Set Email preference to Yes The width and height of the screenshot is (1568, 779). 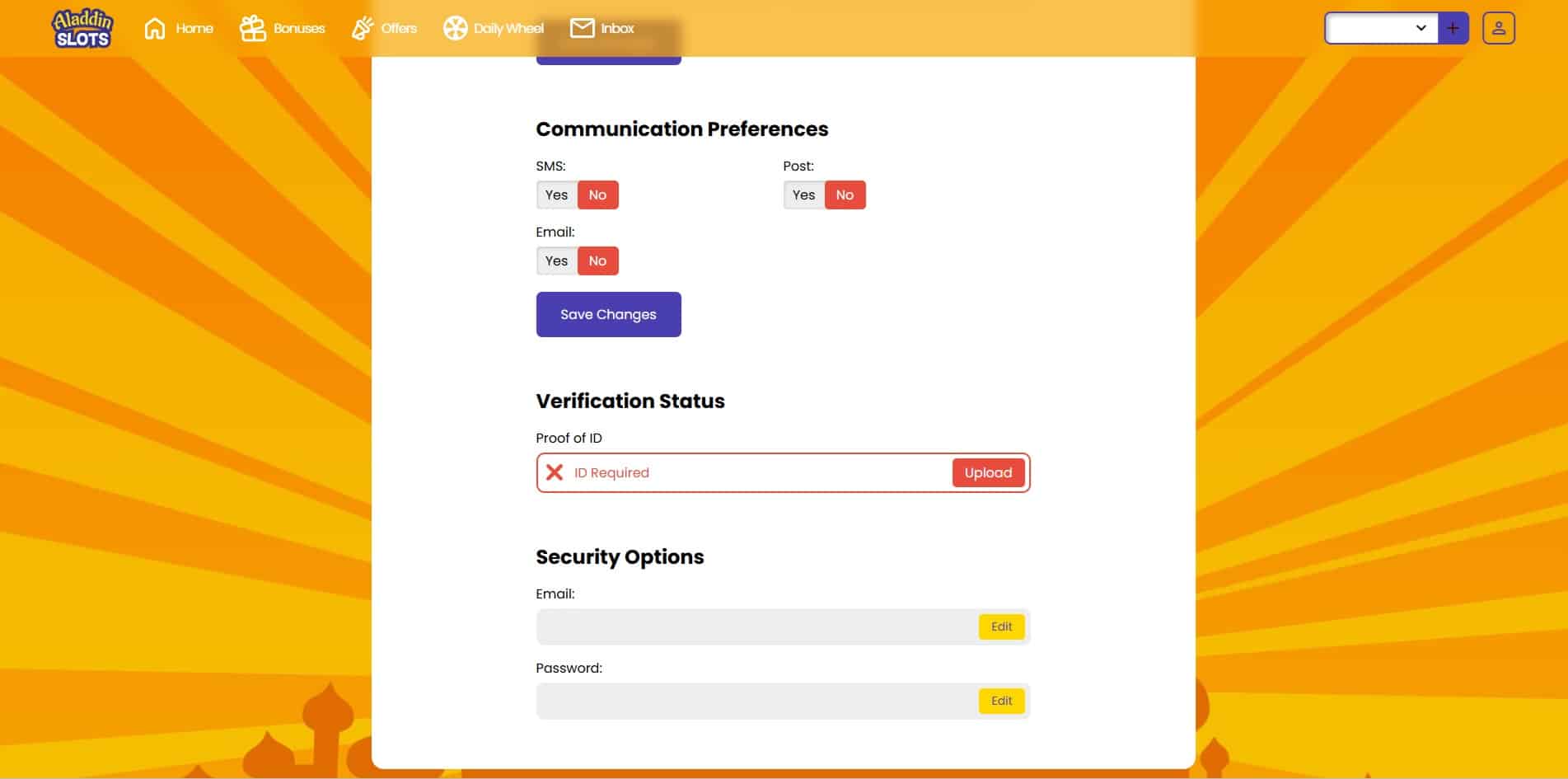[556, 261]
